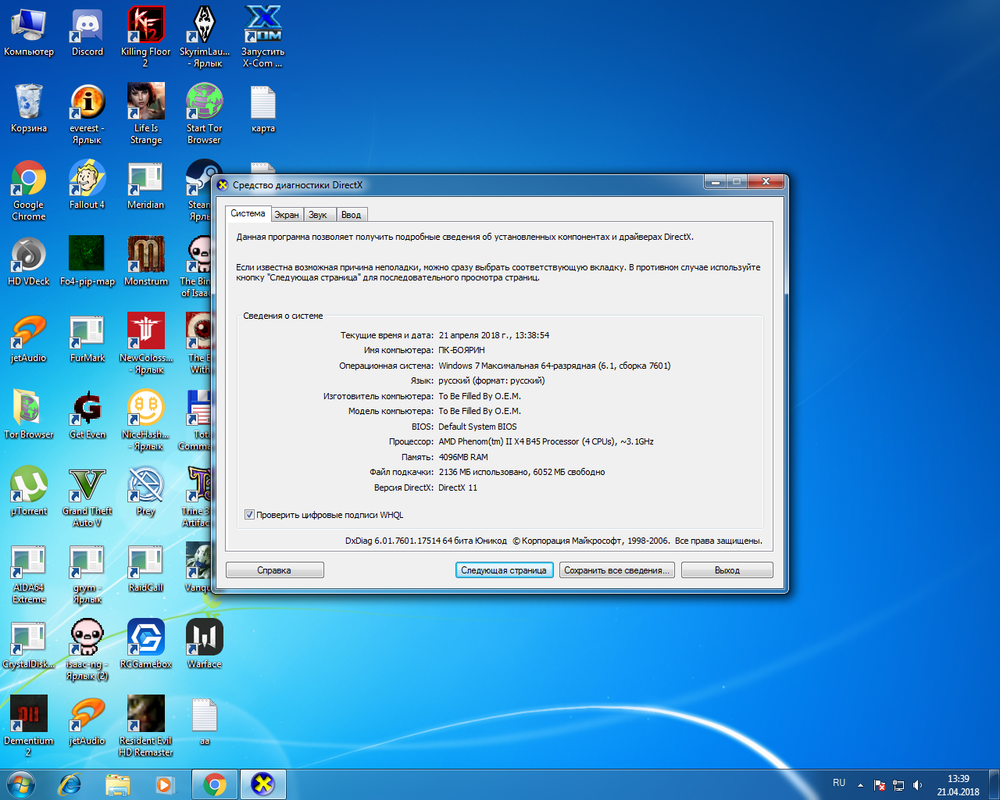Select the grym shortcut icon
Viewport: 1000px width, 800px height.
click(x=87, y=573)
